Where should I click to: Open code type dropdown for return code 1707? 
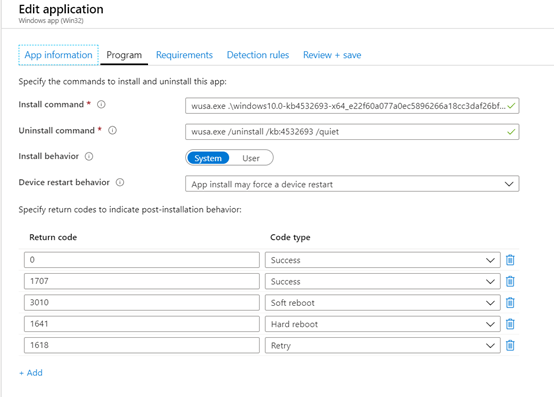tap(383, 282)
